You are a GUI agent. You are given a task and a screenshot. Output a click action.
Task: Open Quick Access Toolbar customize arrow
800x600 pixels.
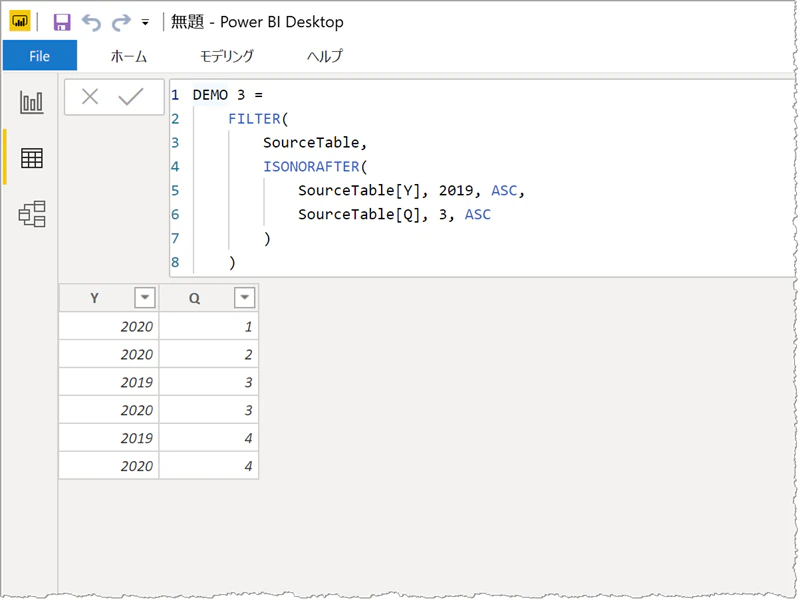click(145, 23)
